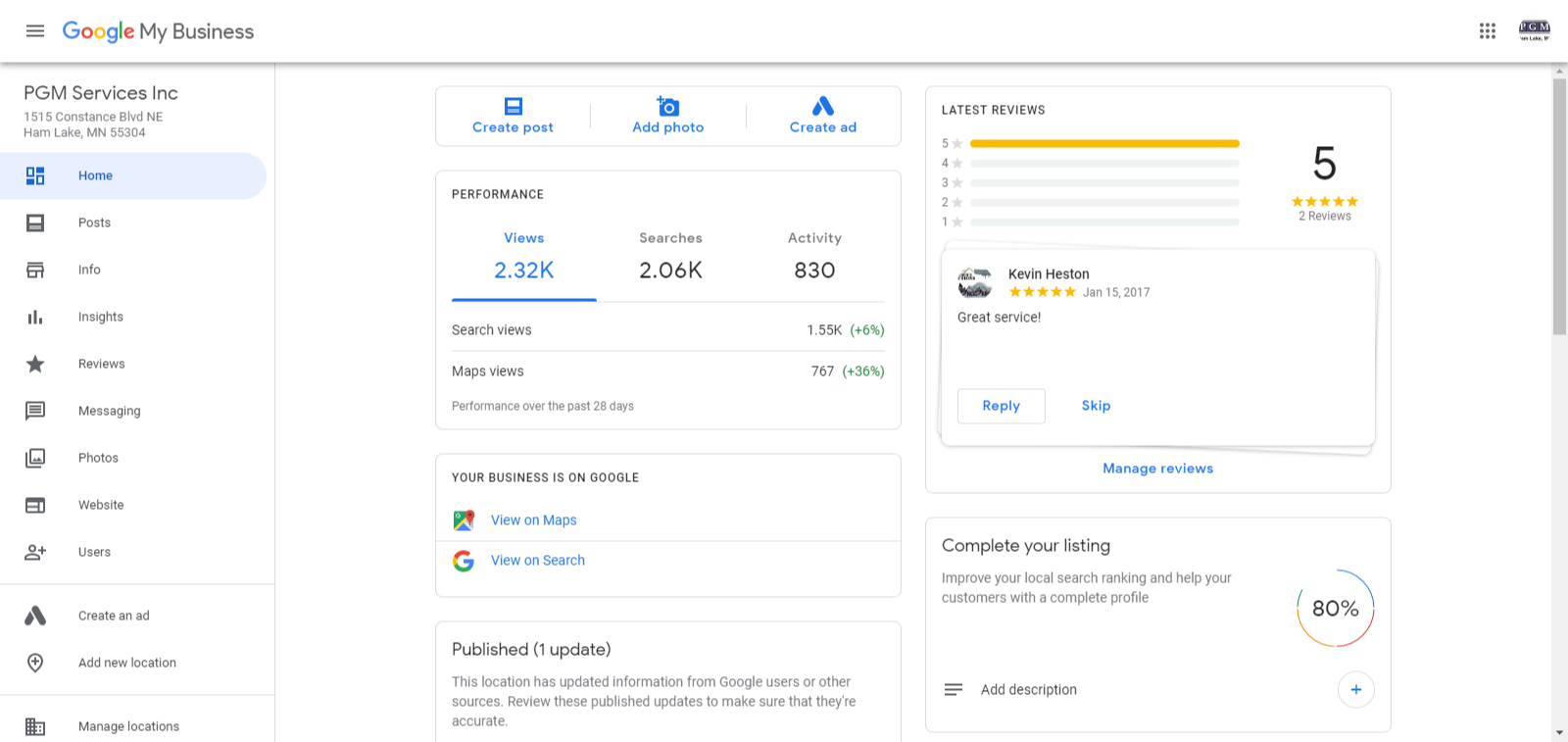Viewport: 1568px width, 742px height.
Task: Open Users in the sidebar
Action: click(94, 552)
